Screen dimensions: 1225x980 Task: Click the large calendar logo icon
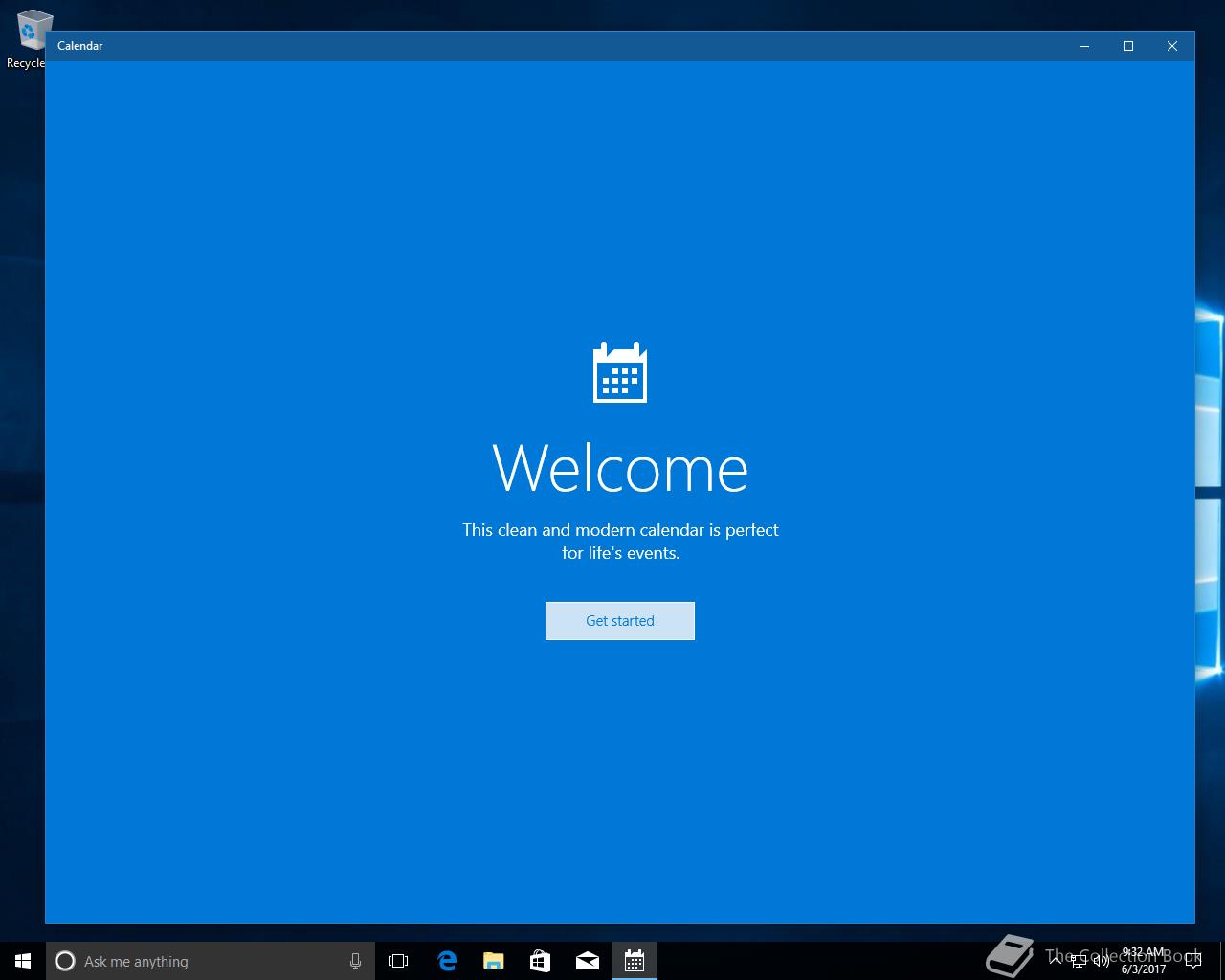620,372
